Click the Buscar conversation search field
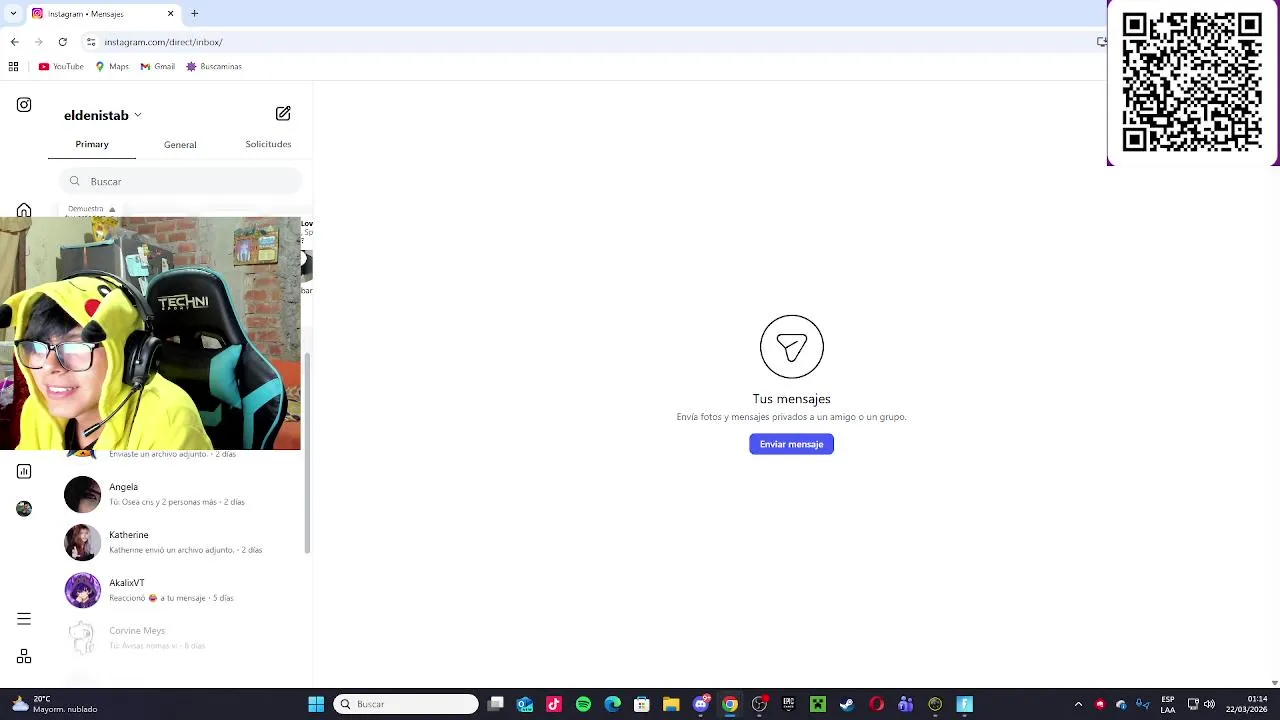Screen dimensions: 1280x720 pyautogui.click(x=180, y=181)
